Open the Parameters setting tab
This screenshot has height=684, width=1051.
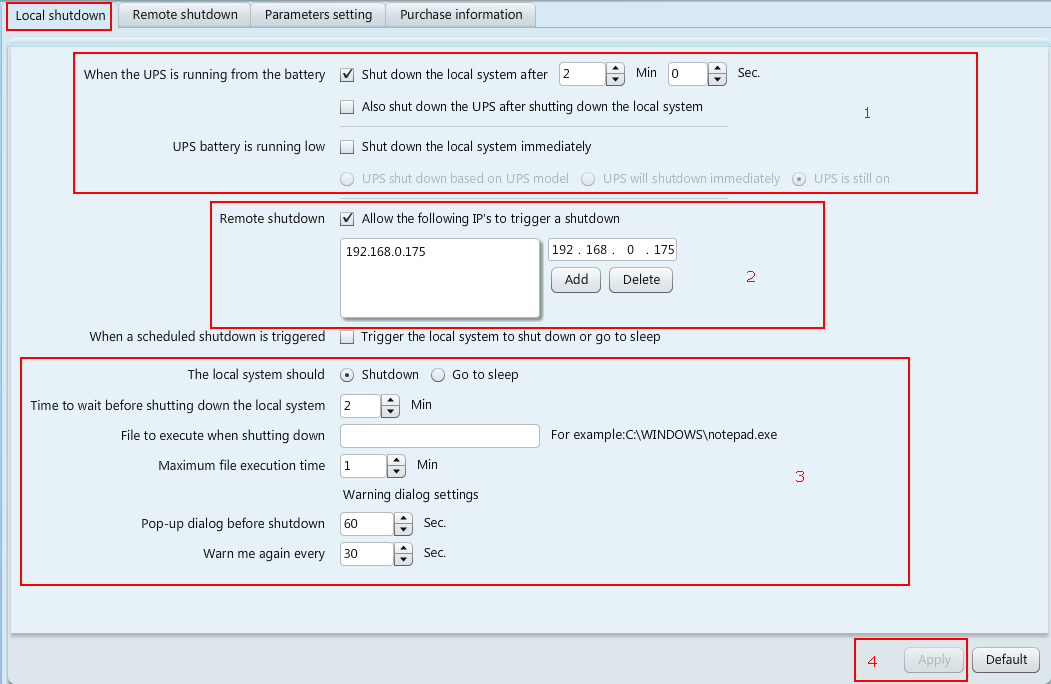click(318, 15)
